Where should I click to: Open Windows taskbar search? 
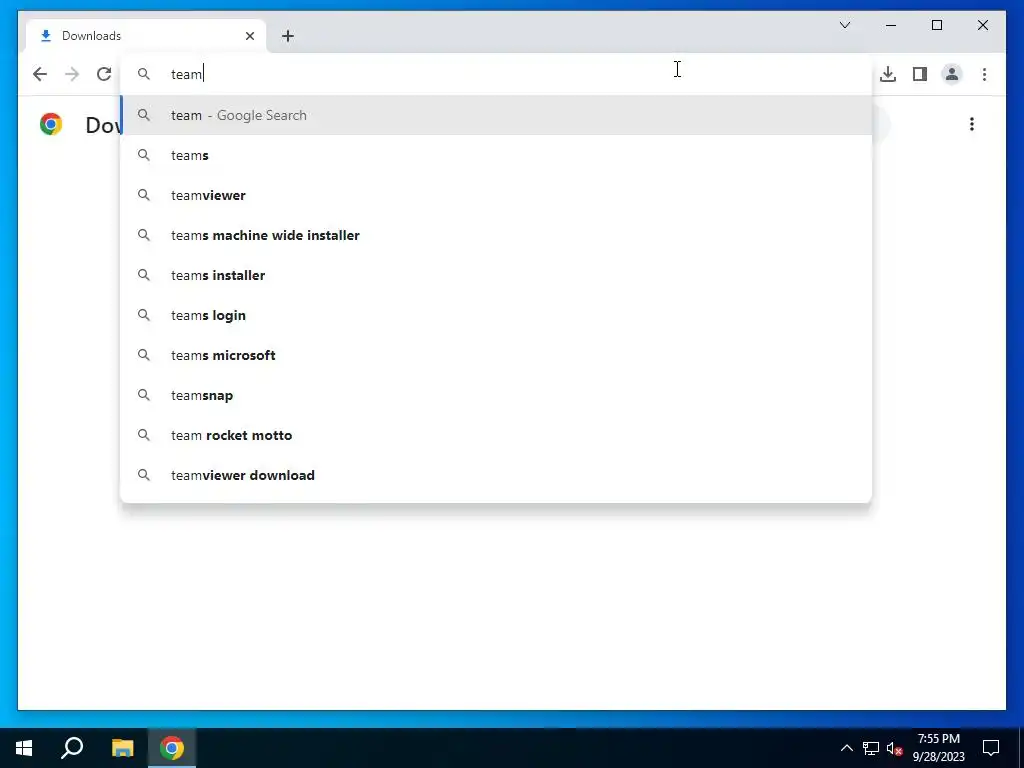72,748
